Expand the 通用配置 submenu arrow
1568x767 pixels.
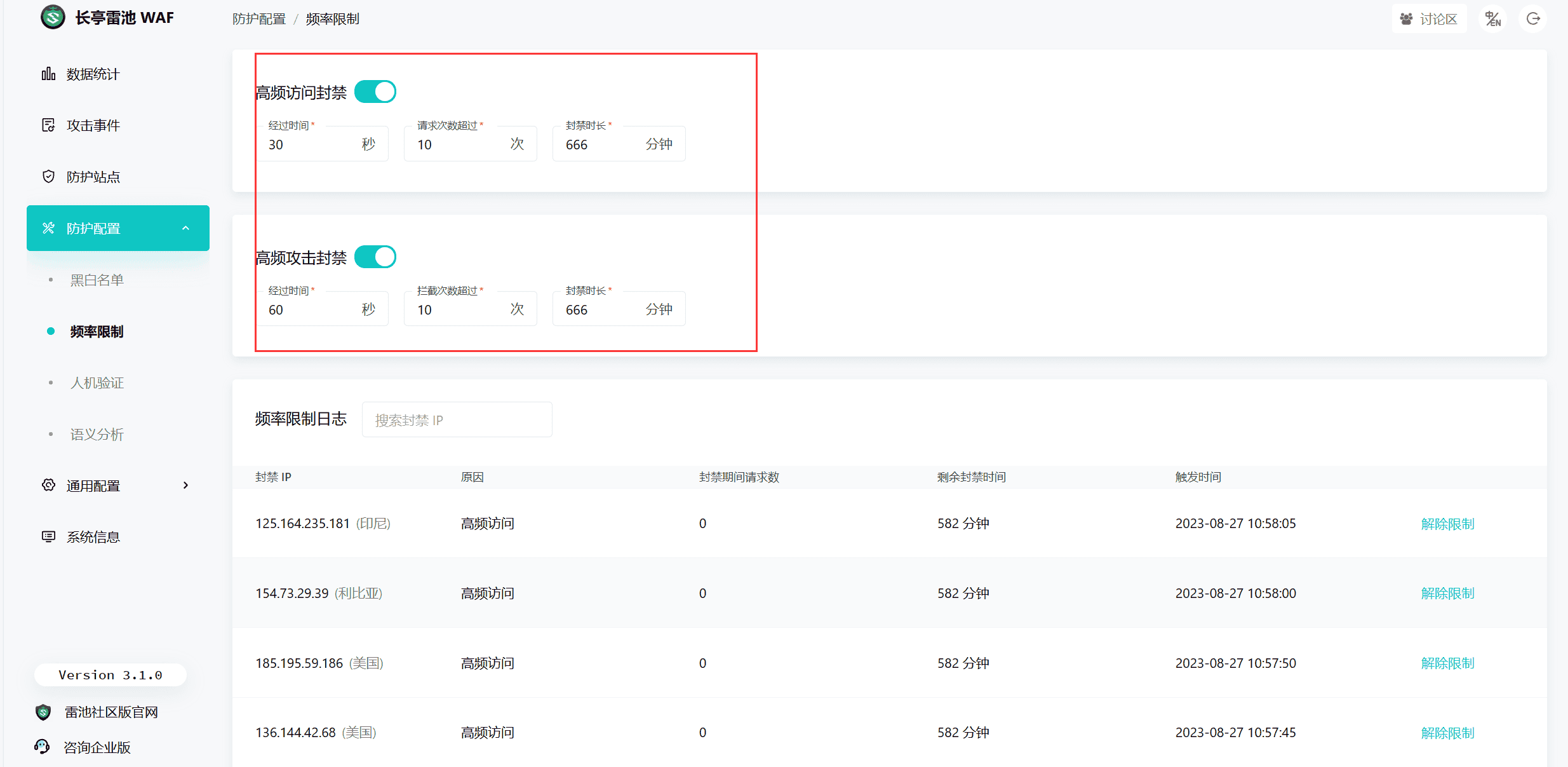tap(185, 485)
